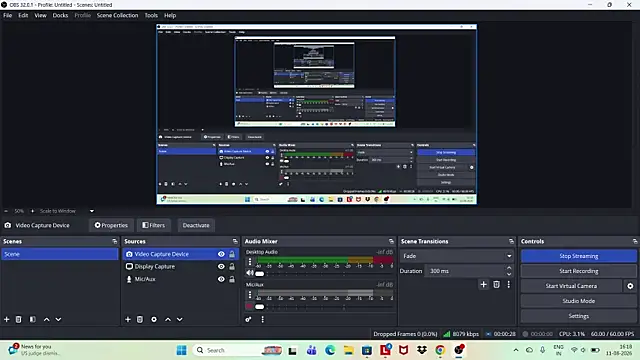Increase transition duration with up arrow
Image resolution: width=640 pixels, height=360 pixels.
tap(509, 268)
